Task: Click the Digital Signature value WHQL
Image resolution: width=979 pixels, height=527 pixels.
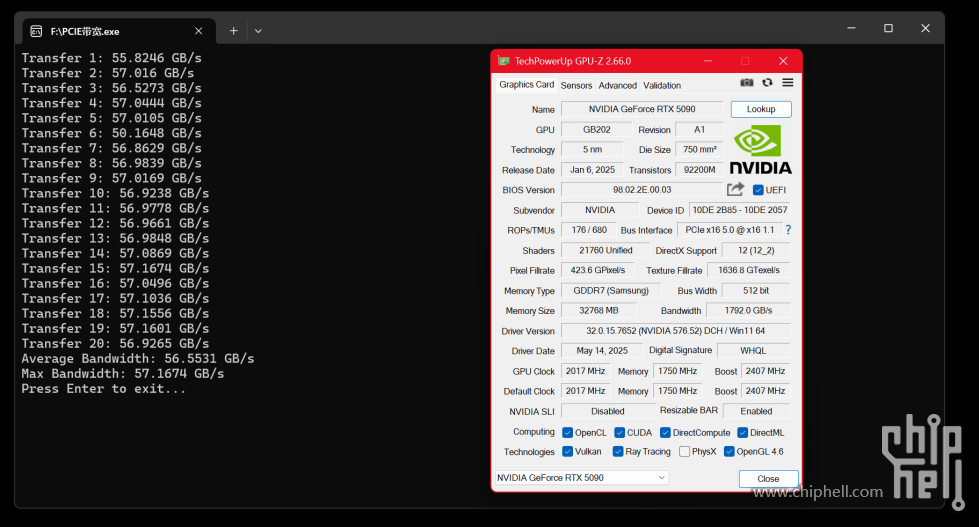Action: (x=753, y=351)
